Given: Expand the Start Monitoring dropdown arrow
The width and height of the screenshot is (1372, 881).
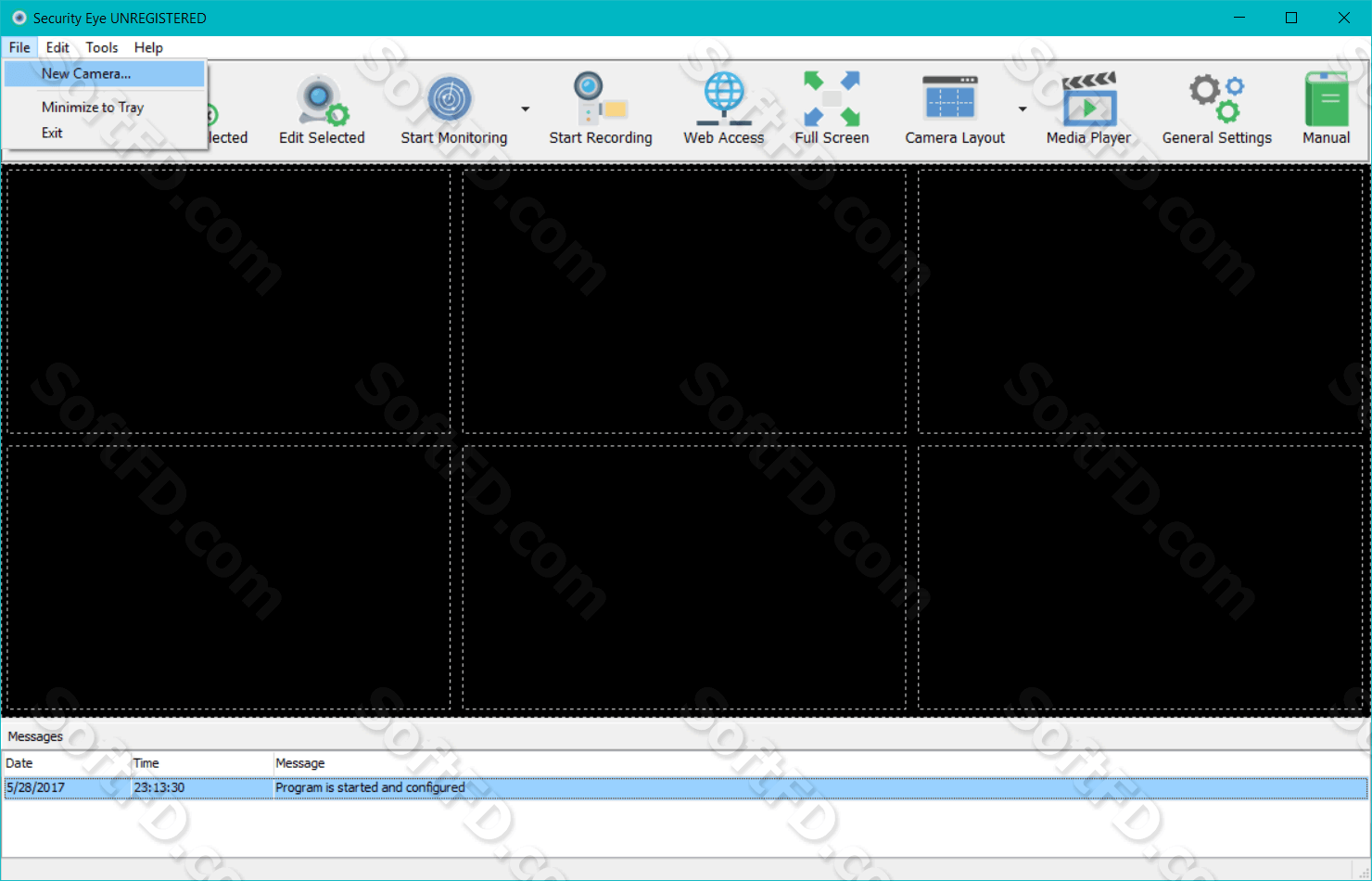Looking at the screenshot, I should 526,109.
